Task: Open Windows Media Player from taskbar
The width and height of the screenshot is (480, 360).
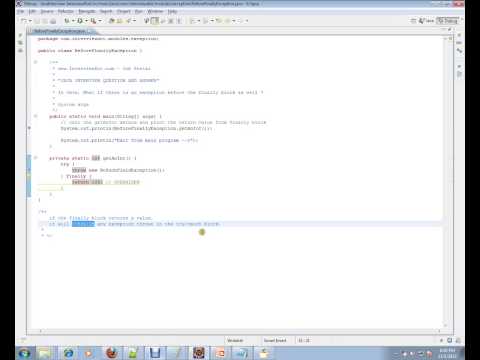Action: [x=89, y=353]
